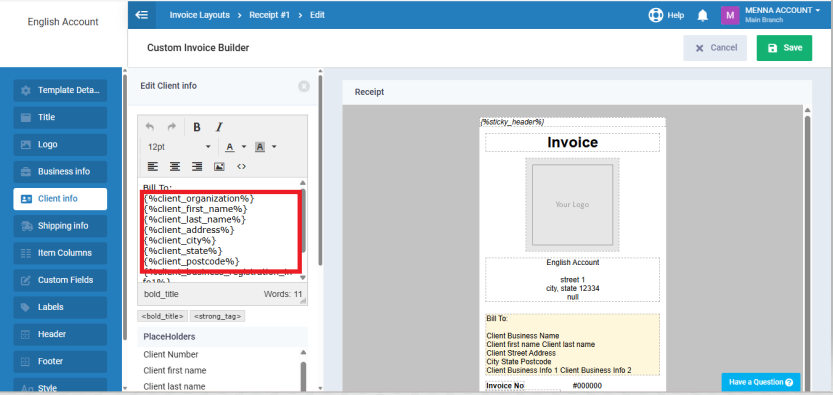
Task: Insert the <bold_title> tag button
Action: (x=163, y=316)
